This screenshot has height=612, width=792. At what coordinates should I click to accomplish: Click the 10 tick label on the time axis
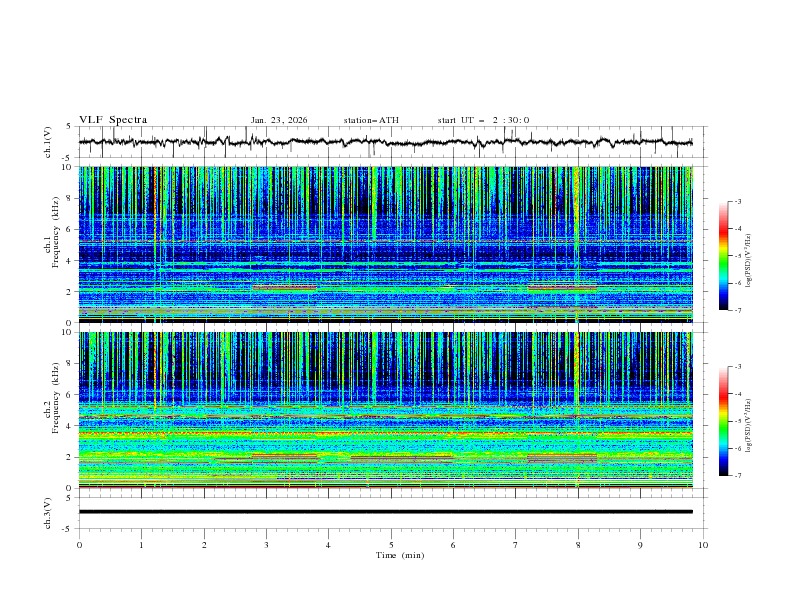click(702, 545)
